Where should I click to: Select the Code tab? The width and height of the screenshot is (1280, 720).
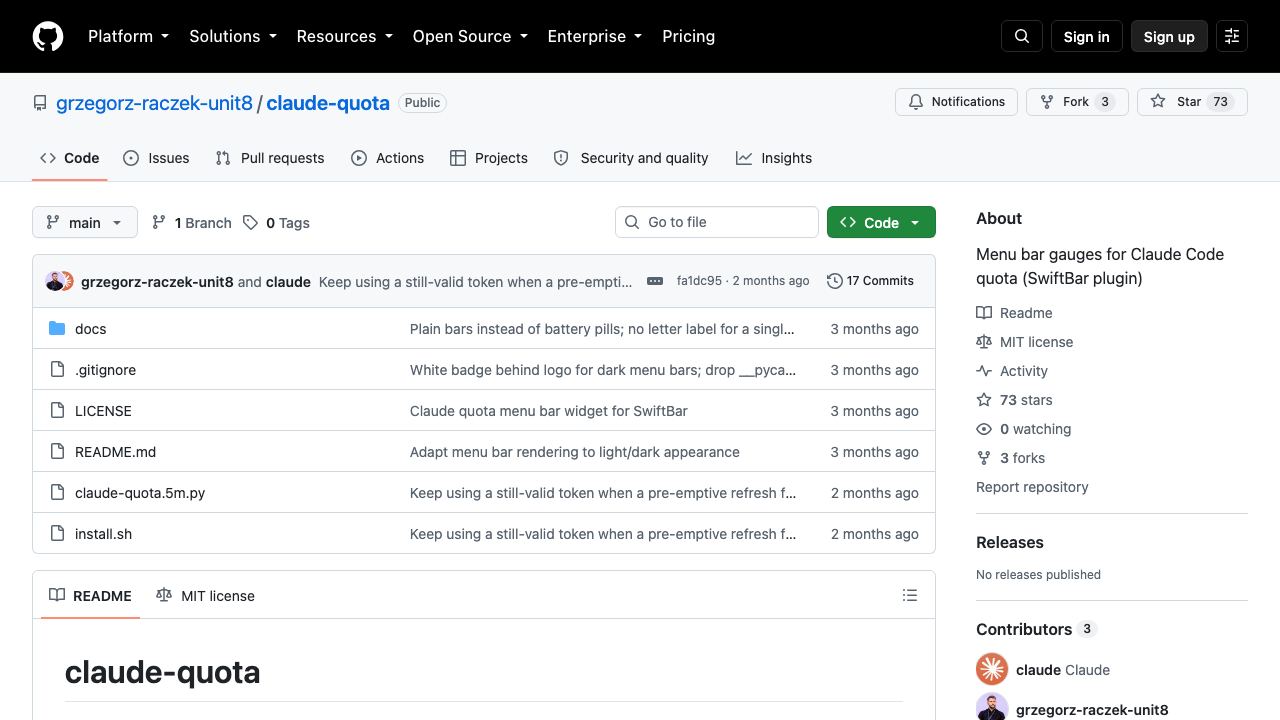[x=70, y=158]
